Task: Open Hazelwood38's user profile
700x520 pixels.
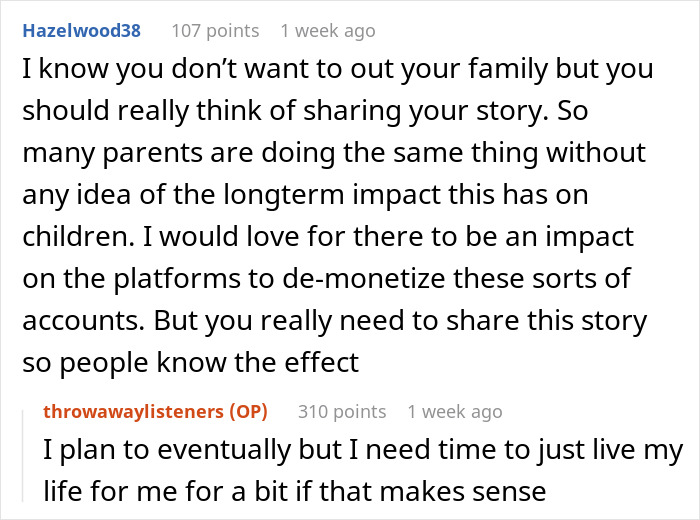Action: pos(81,30)
